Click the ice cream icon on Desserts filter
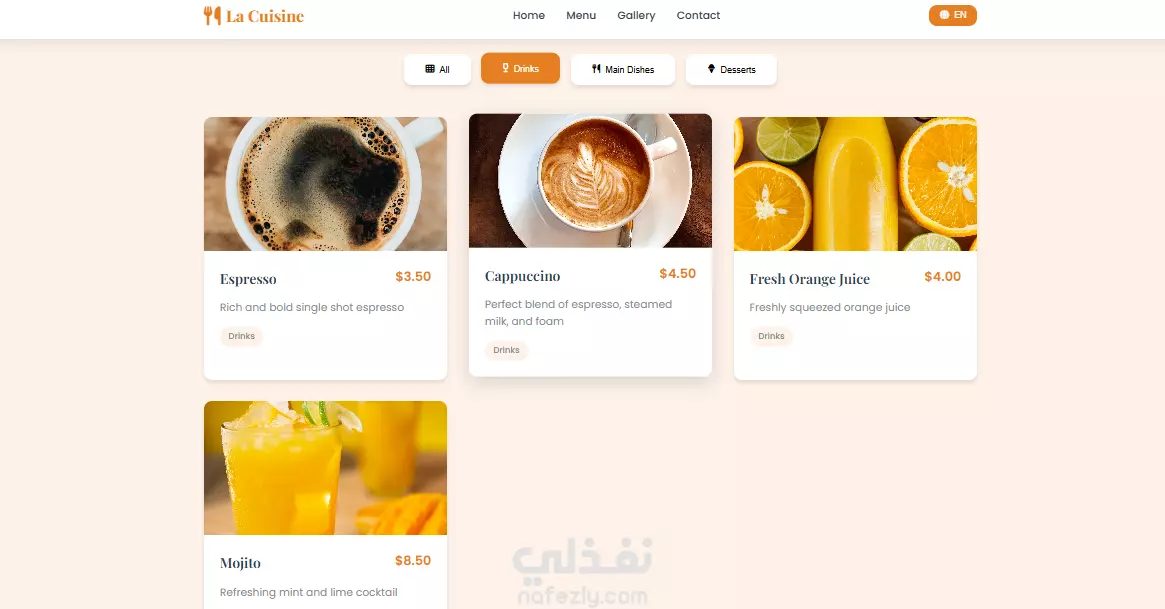1165x609 pixels. (711, 69)
